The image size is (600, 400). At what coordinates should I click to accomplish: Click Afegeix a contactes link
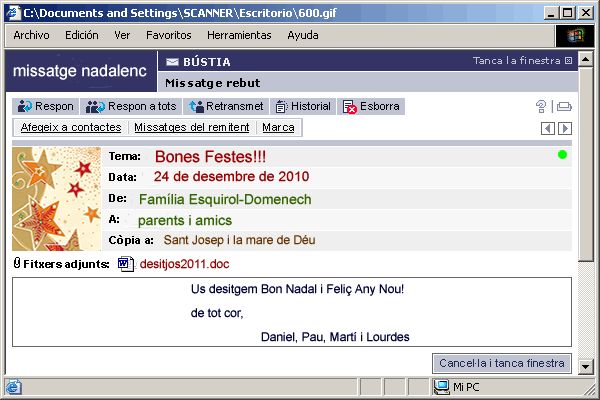tap(71, 127)
